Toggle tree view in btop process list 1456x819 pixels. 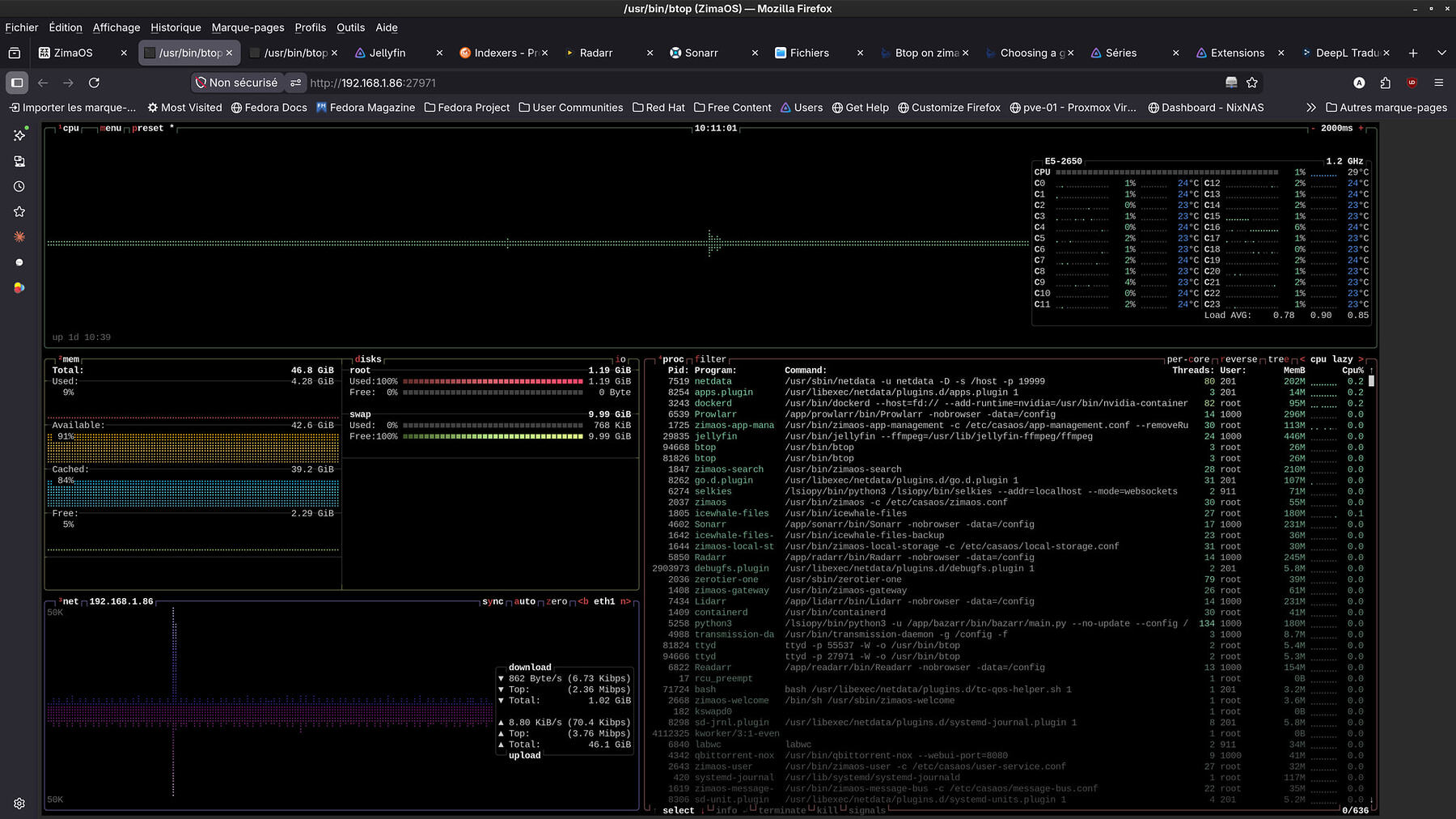coord(1279,359)
